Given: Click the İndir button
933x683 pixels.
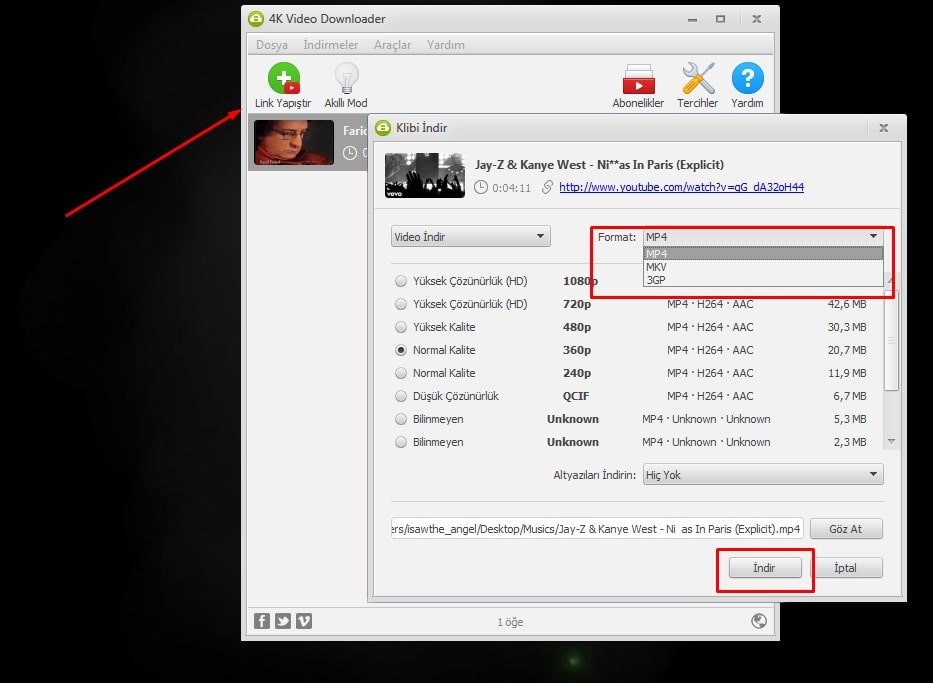Looking at the screenshot, I should (x=765, y=568).
